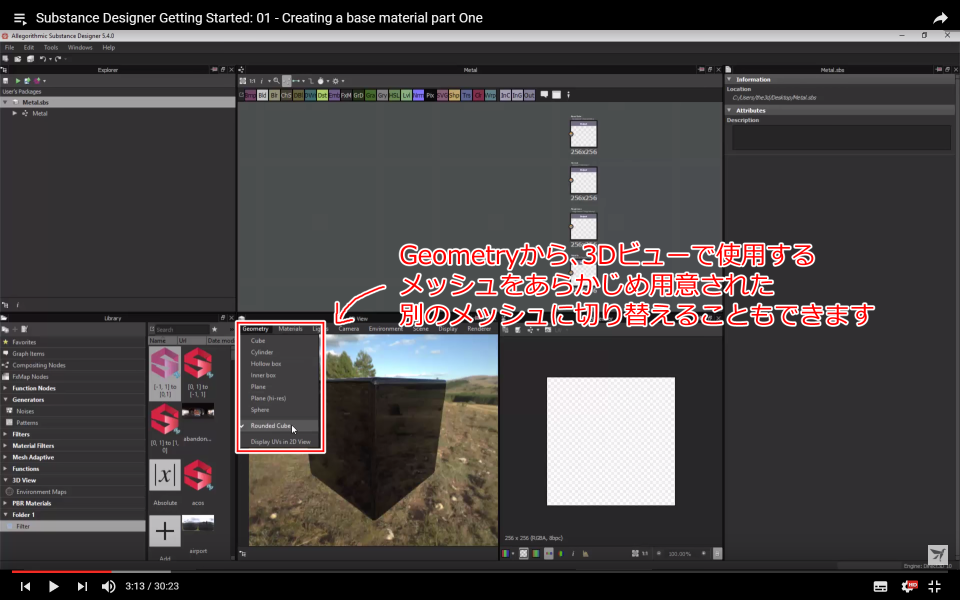Collapse the Information section in properties
960x600 pixels.
point(729,79)
